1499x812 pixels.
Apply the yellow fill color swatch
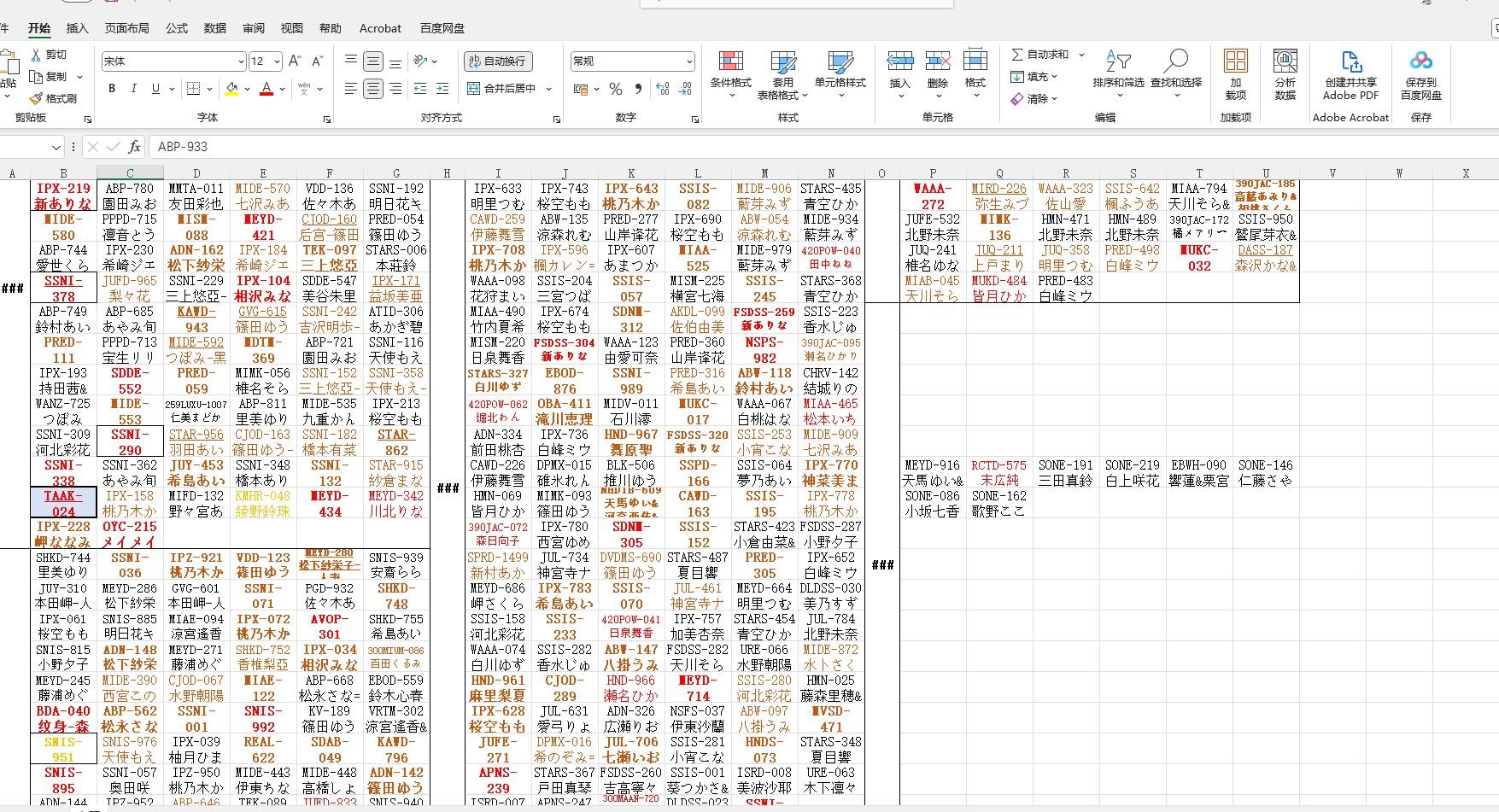click(231, 89)
